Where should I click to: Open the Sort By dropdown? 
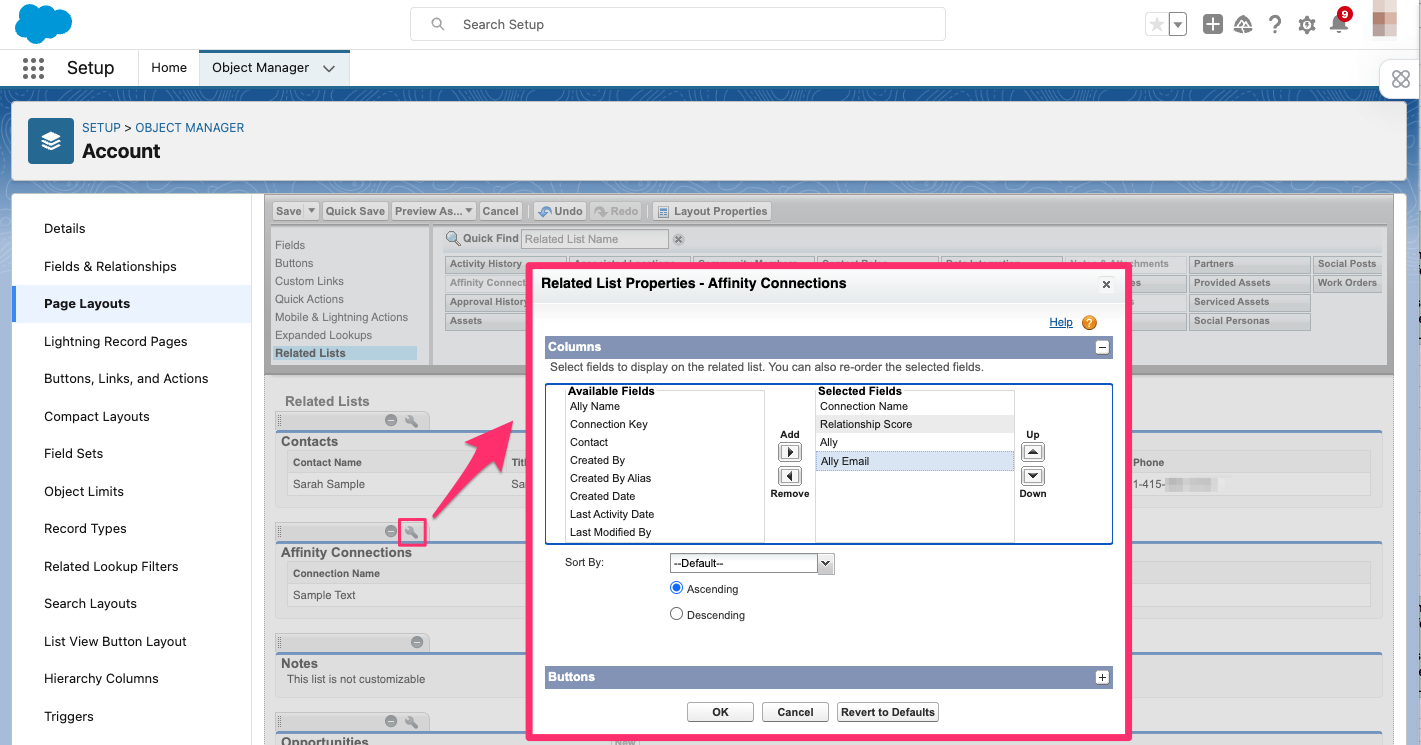824,562
